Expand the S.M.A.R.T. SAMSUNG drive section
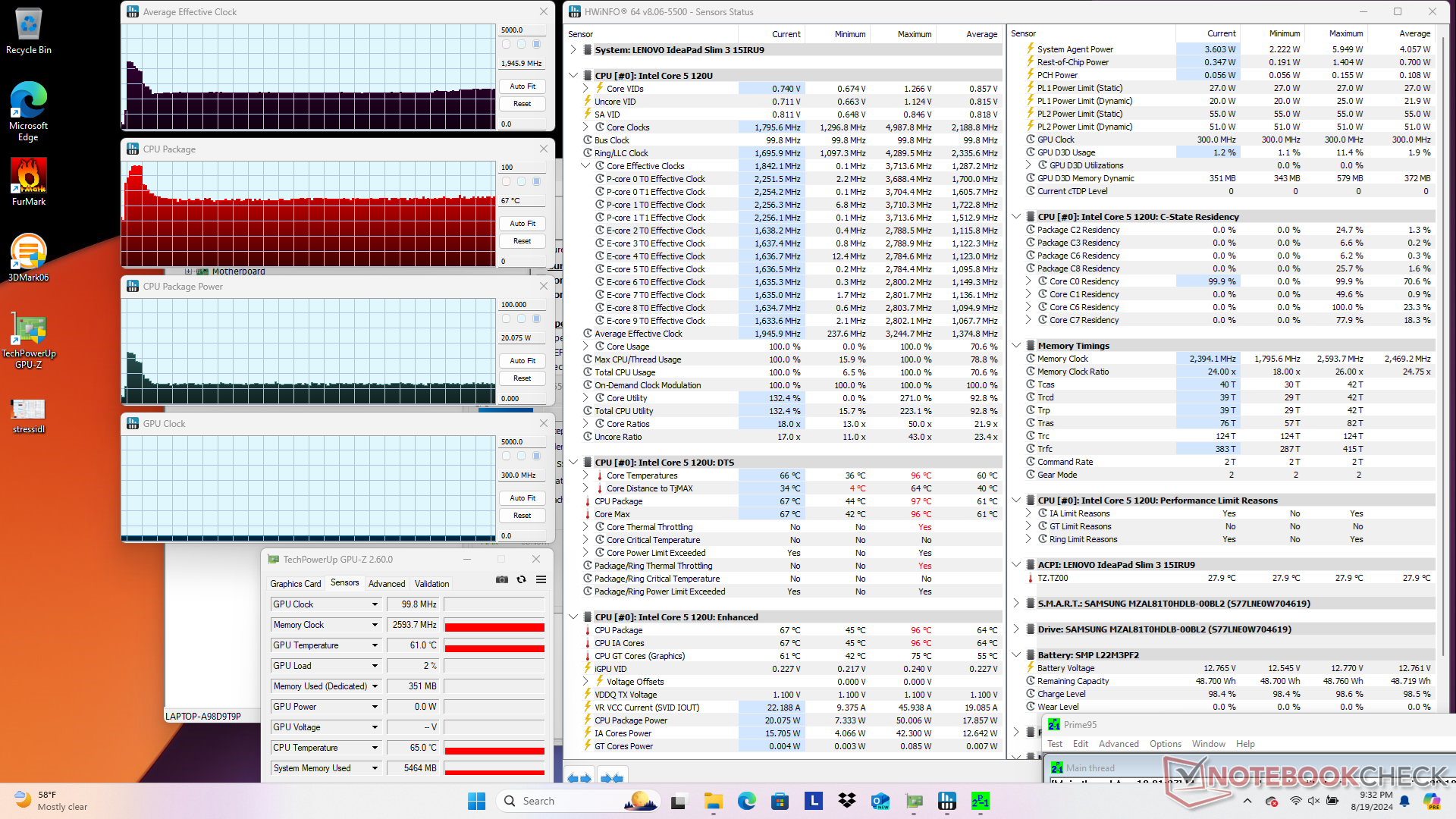 (1017, 604)
